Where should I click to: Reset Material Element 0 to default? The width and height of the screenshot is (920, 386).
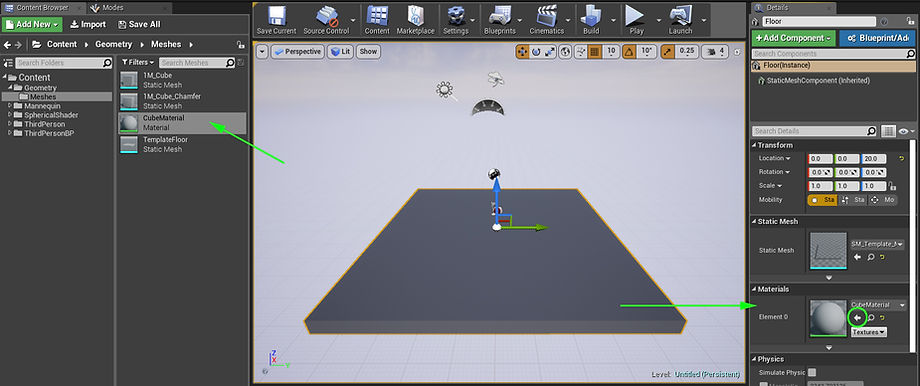(882, 317)
